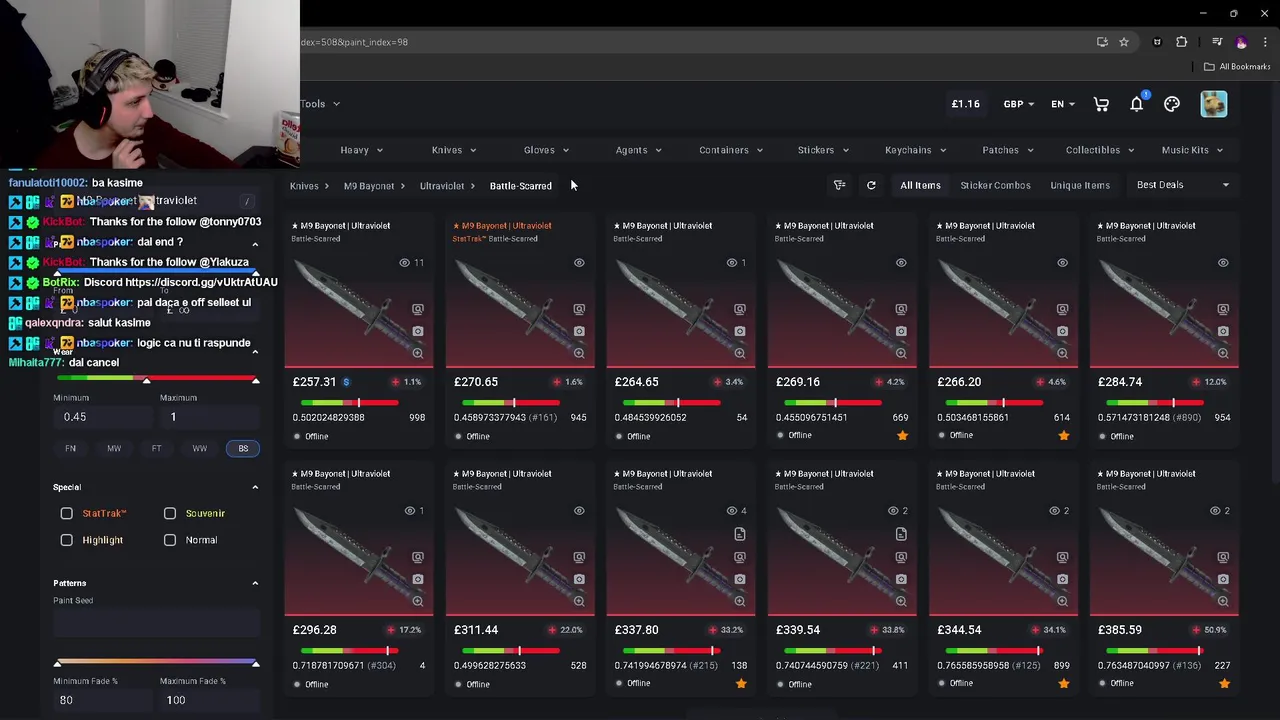Expand the Music Kits category menu
Screen dimensions: 1280x720
[x=1192, y=150]
